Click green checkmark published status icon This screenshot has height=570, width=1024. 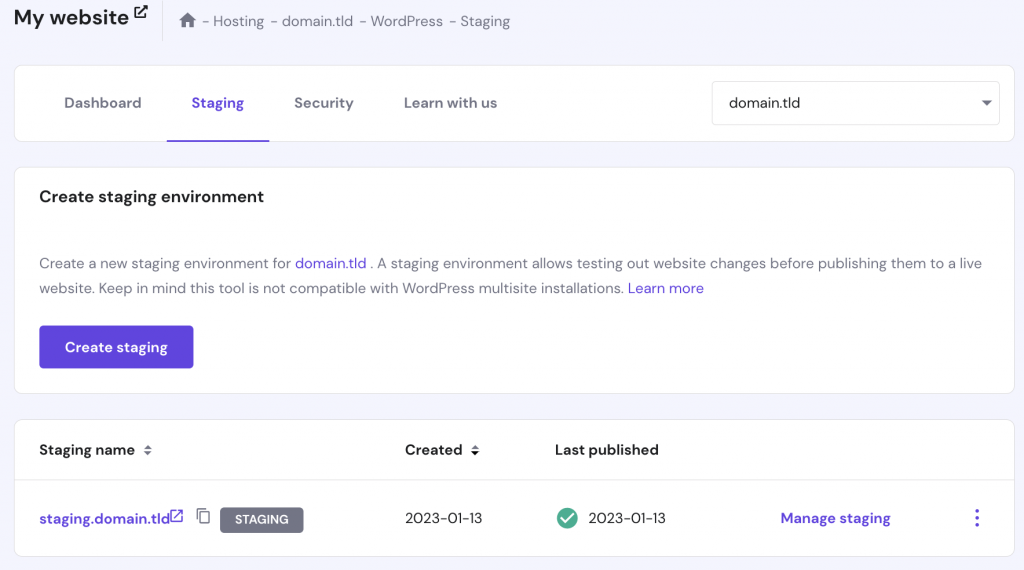tap(567, 518)
